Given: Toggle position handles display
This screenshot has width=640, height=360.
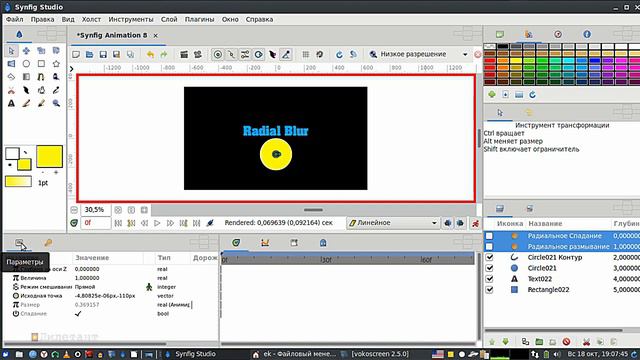Looking at the screenshot, I should 218,54.
